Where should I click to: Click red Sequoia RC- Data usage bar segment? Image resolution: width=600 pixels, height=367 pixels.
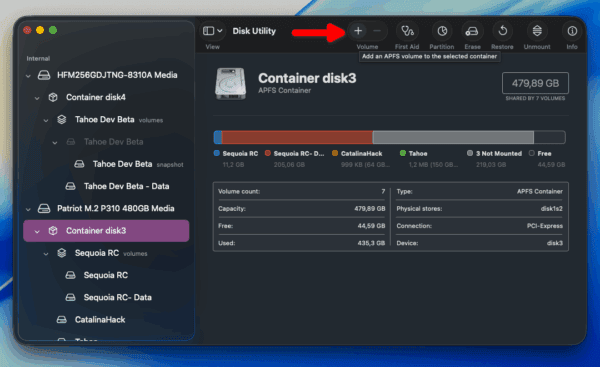tap(297, 137)
